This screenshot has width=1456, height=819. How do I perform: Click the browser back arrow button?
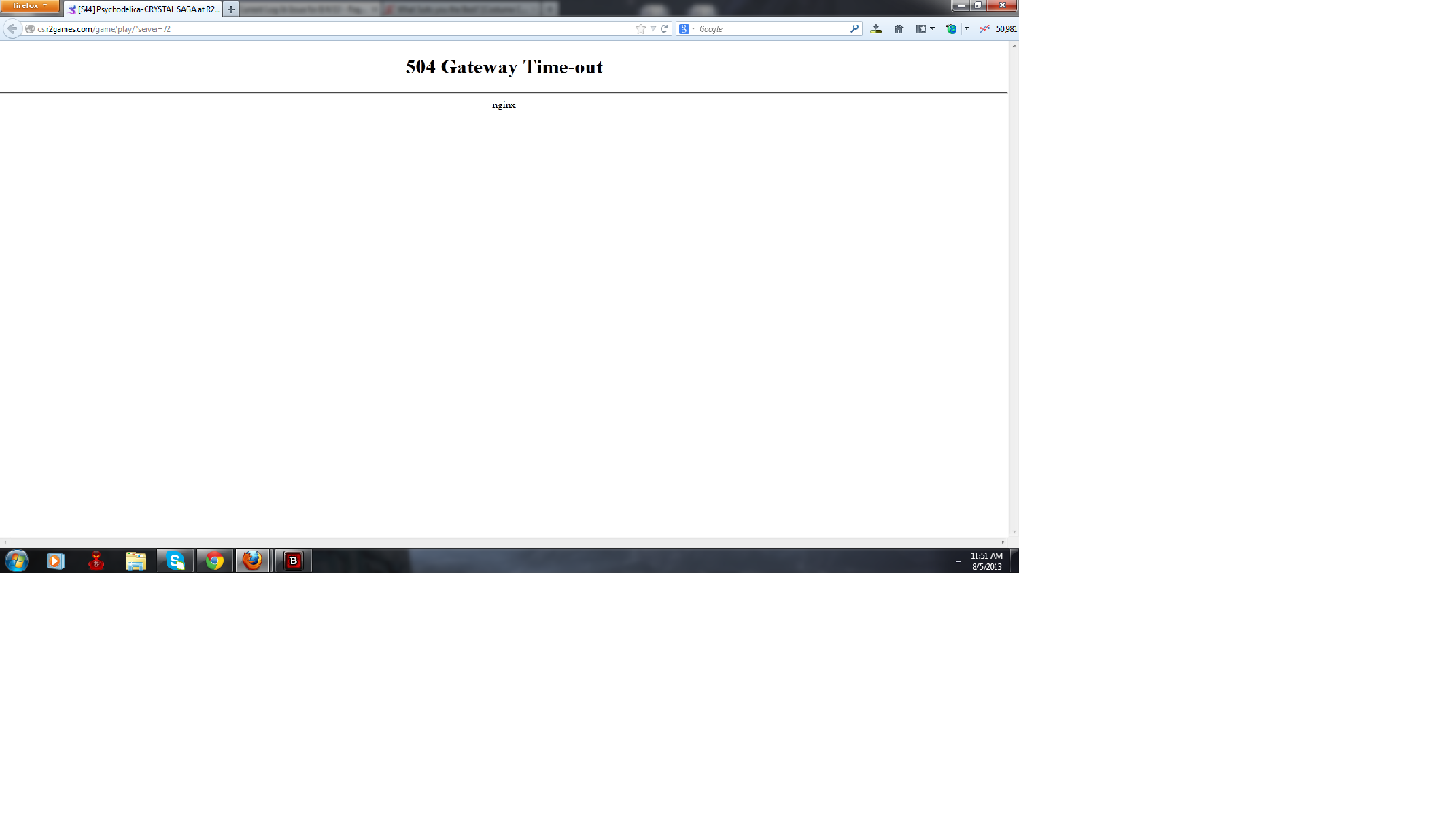[12, 29]
